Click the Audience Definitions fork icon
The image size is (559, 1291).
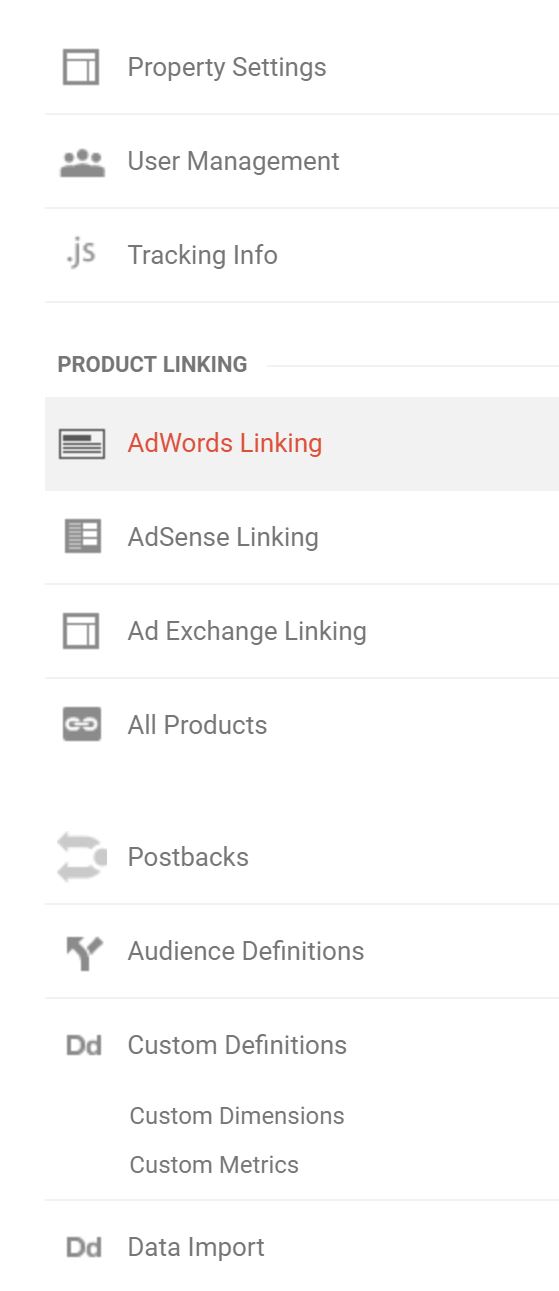pyautogui.click(x=82, y=952)
